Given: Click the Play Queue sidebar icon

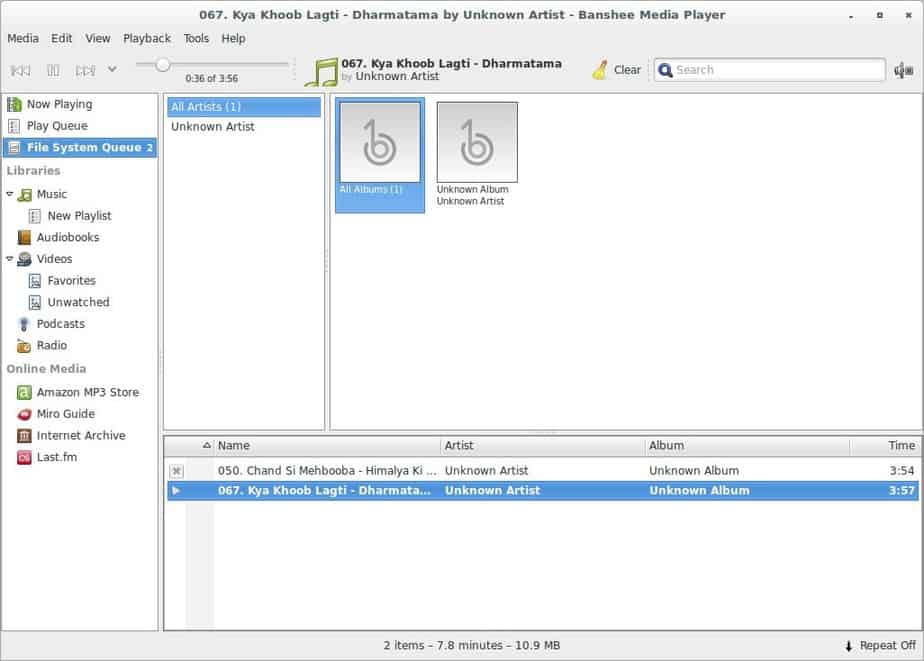Looking at the screenshot, I should pyautogui.click(x=14, y=126).
